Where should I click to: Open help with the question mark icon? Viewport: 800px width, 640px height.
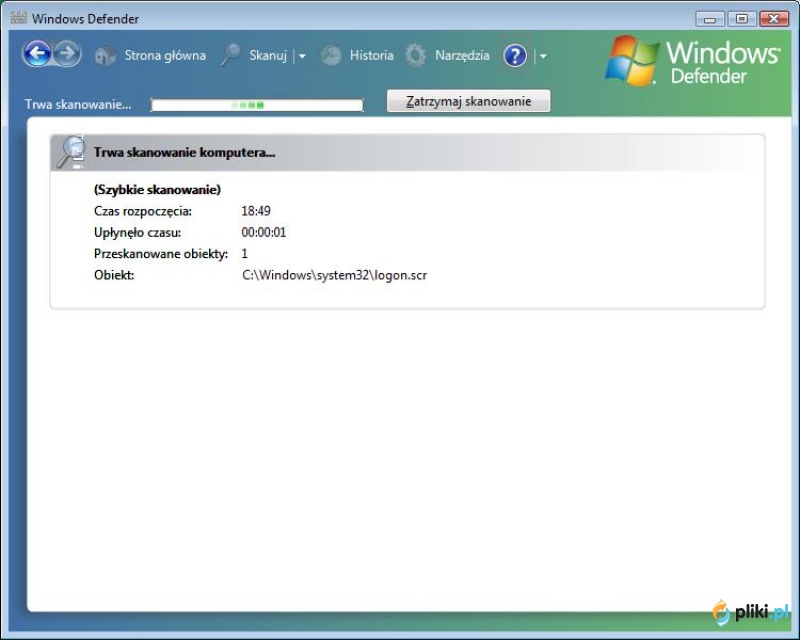(x=515, y=55)
